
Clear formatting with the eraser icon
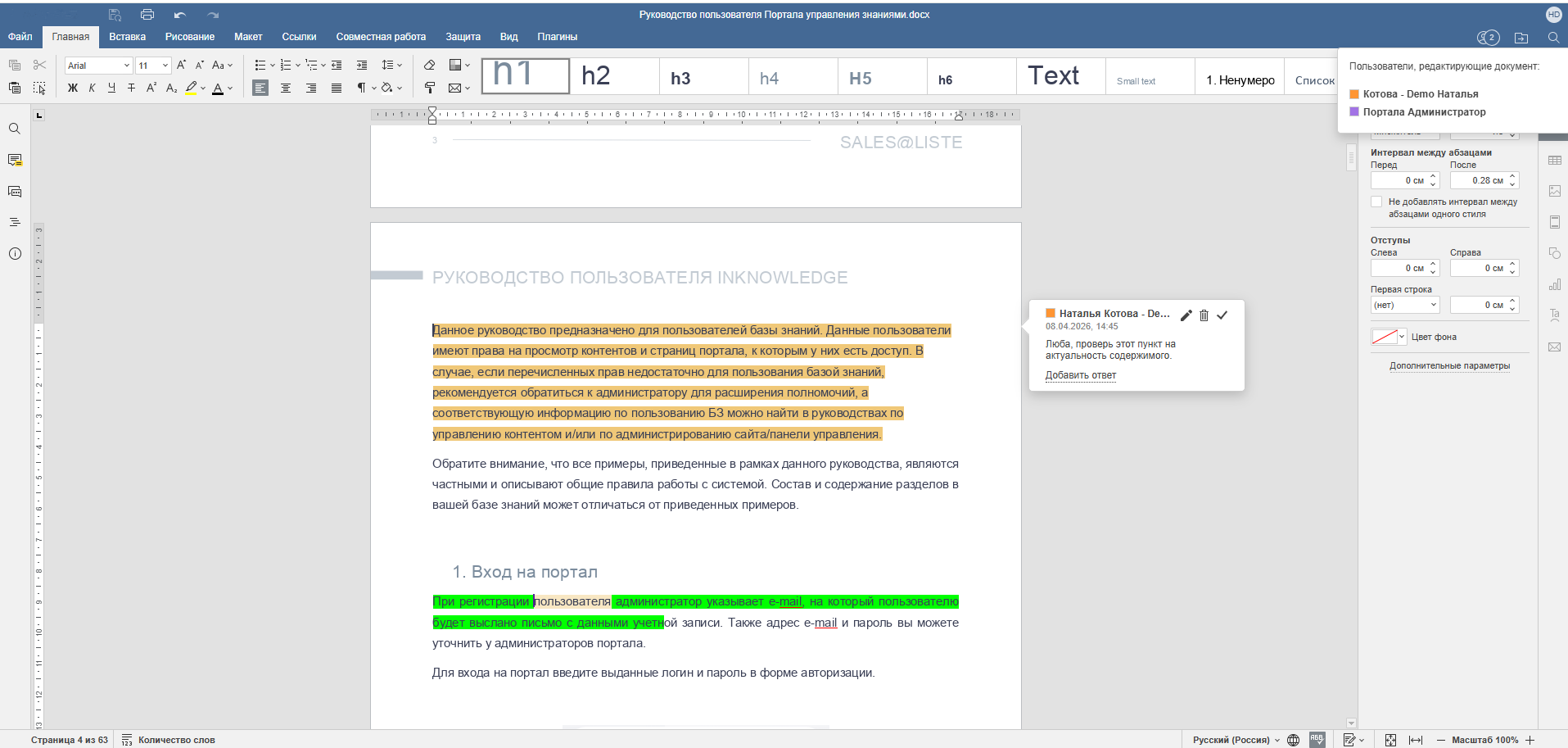pos(430,65)
